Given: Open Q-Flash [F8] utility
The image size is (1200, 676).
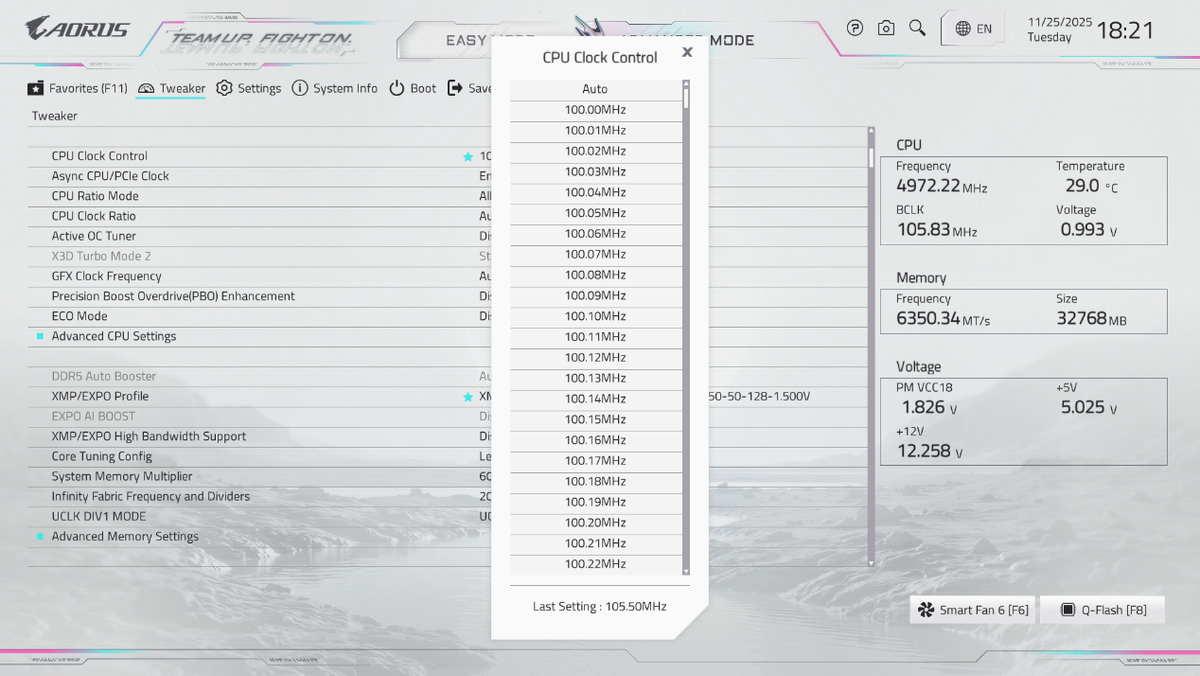Looking at the screenshot, I should point(1103,610).
